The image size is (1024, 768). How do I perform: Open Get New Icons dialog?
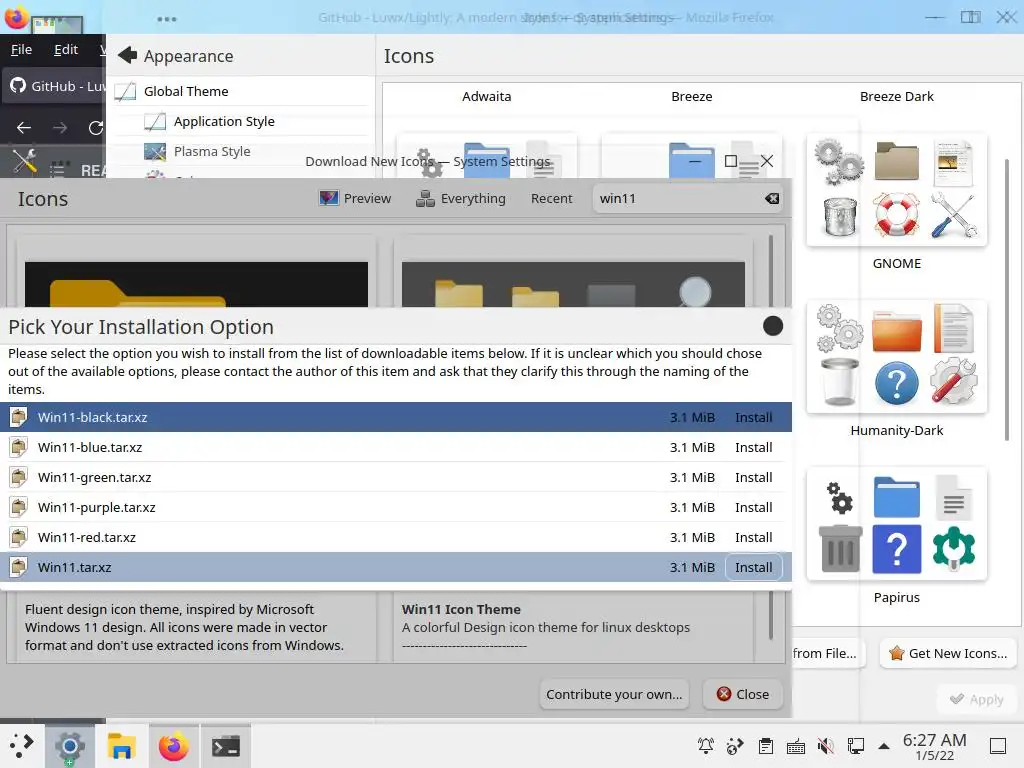point(948,653)
